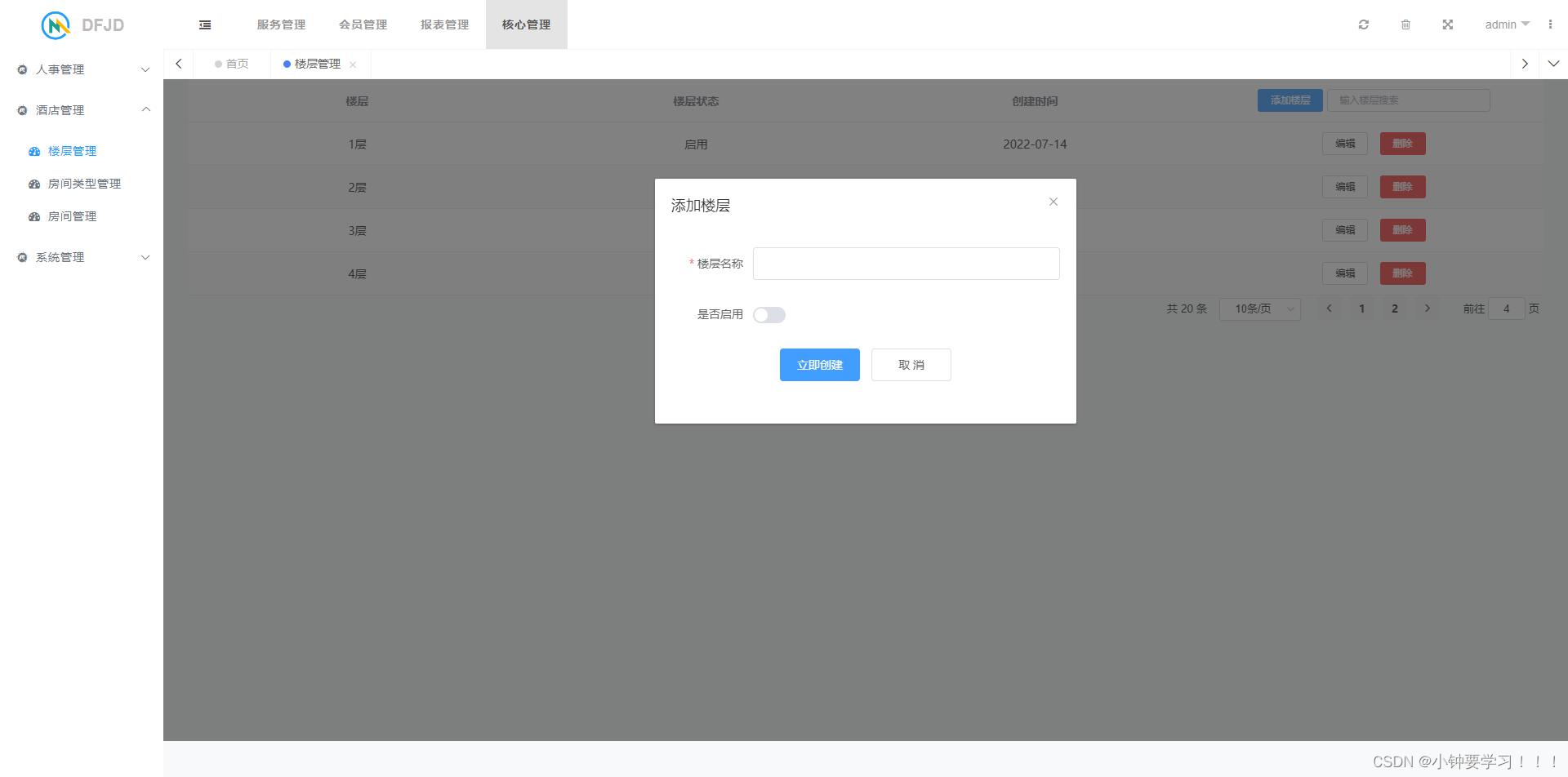Viewport: 1568px width, 777px height.
Task: Go to page 1 in pagination
Action: pyautogui.click(x=1362, y=309)
